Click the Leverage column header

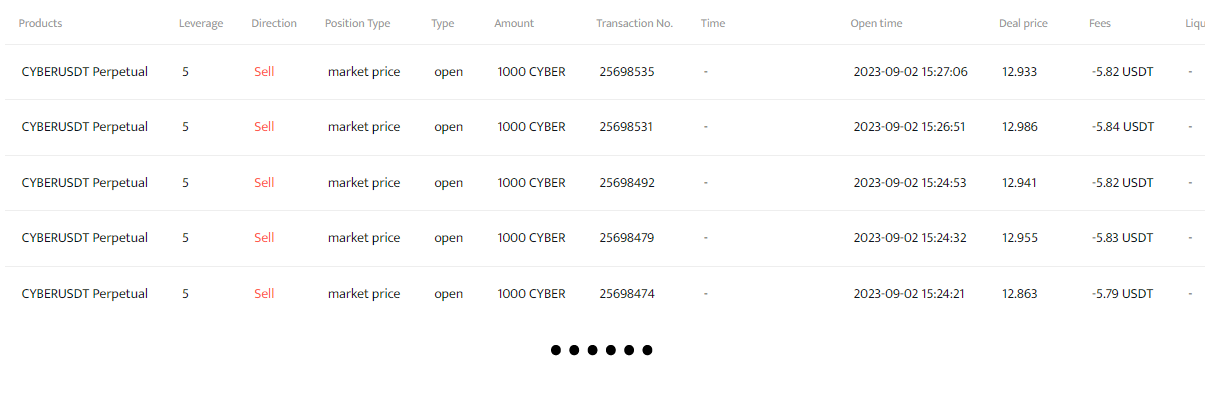pyautogui.click(x=201, y=23)
